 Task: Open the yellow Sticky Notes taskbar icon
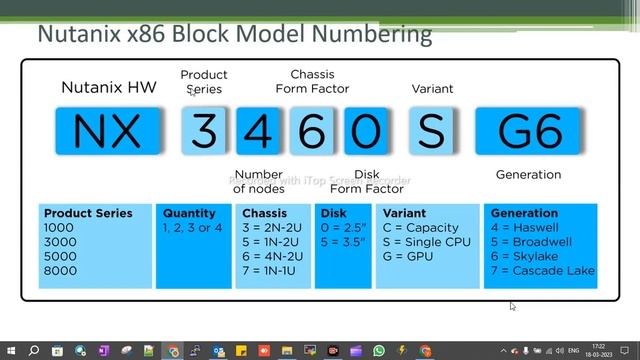pos(241,351)
